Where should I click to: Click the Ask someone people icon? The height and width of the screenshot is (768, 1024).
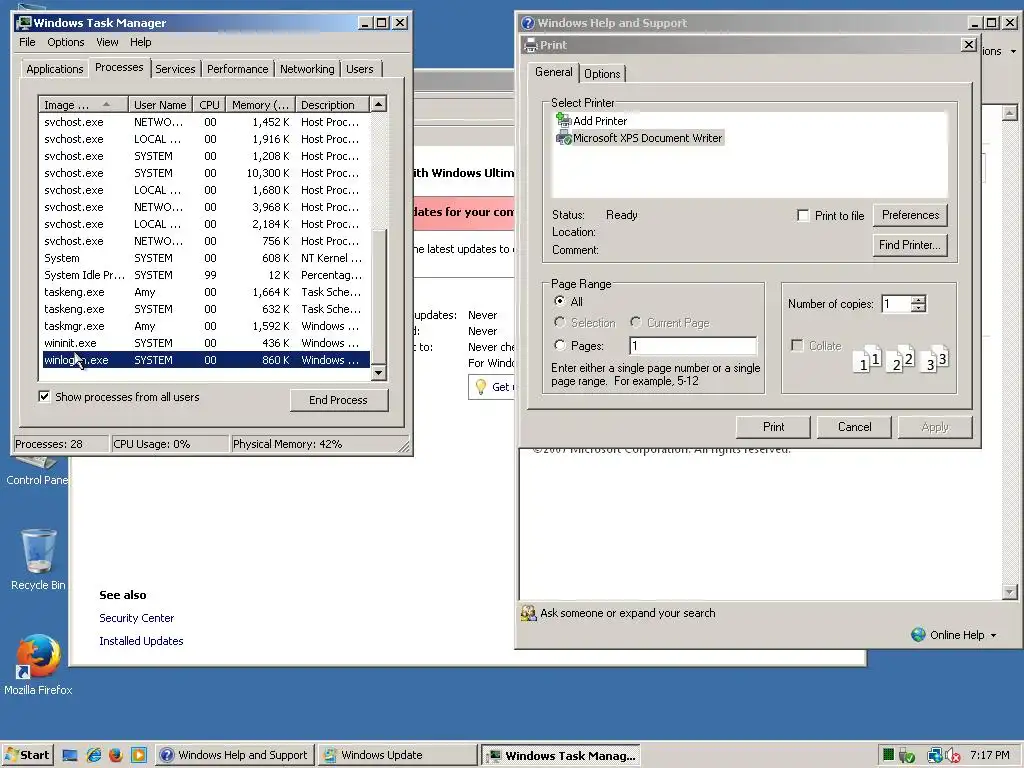tap(528, 613)
